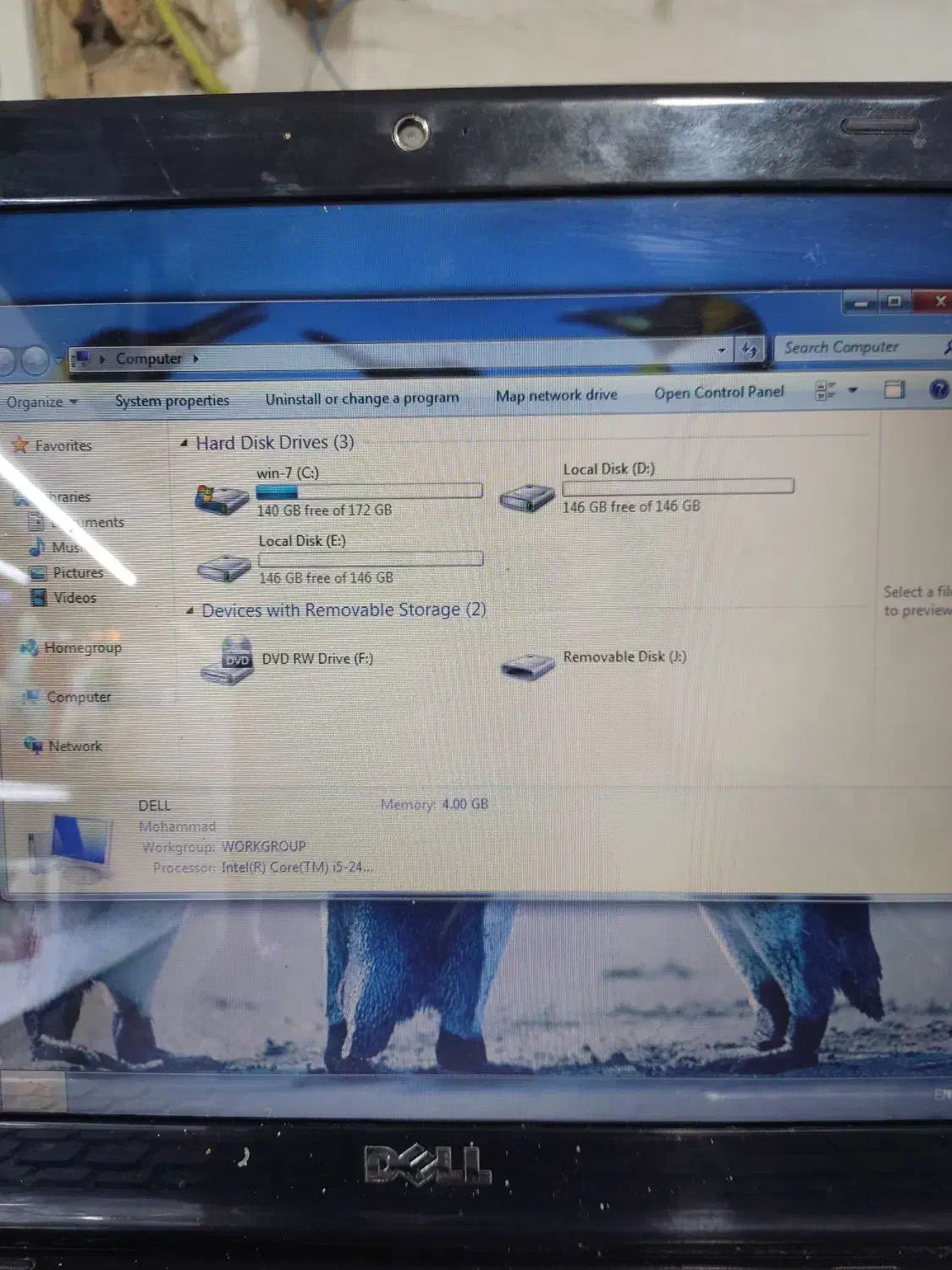Click the D: drive space usage bar
952x1270 pixels.
pyautogui.click(x=678, y=487)
